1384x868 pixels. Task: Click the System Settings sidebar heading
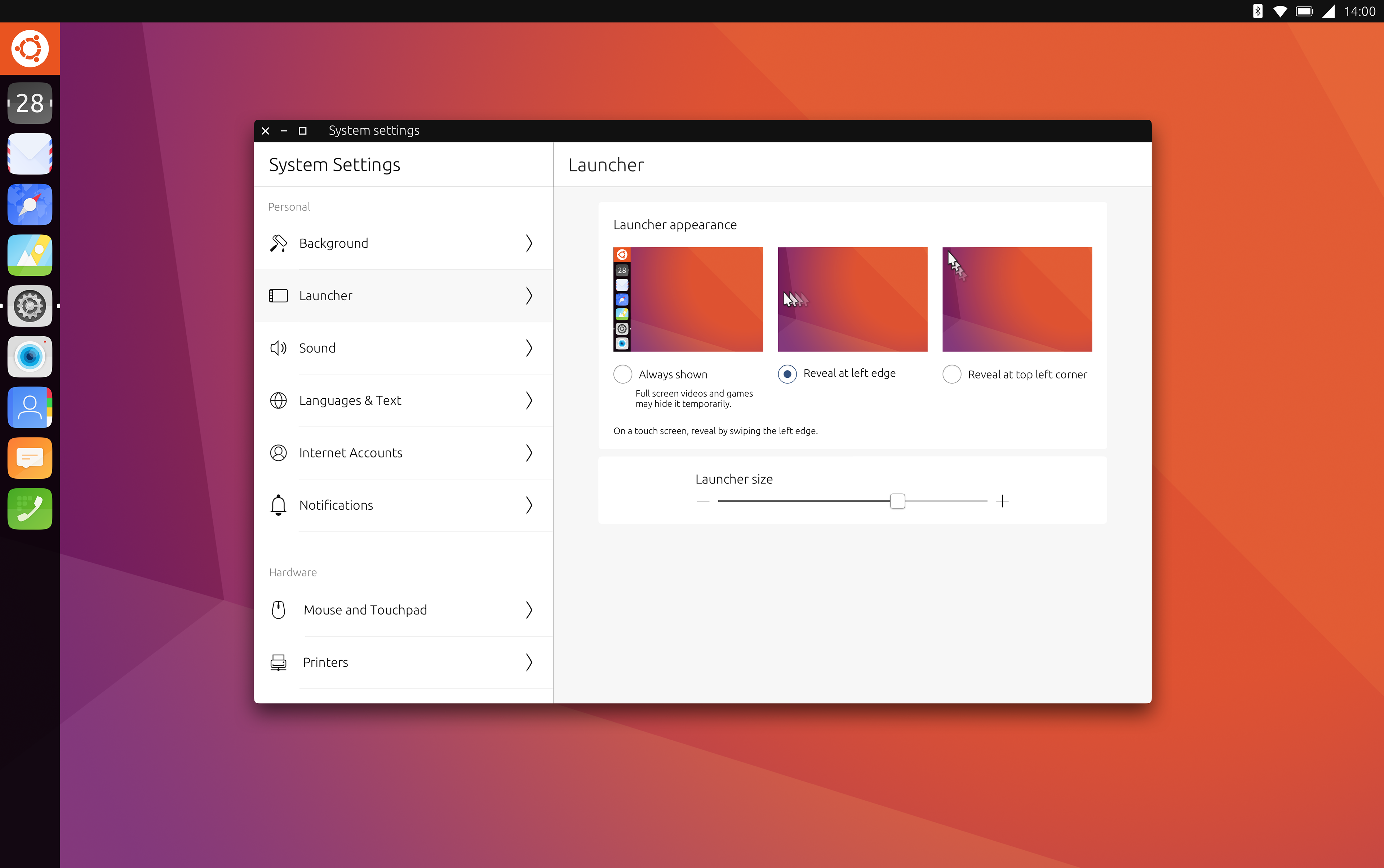tap(335, 165)
